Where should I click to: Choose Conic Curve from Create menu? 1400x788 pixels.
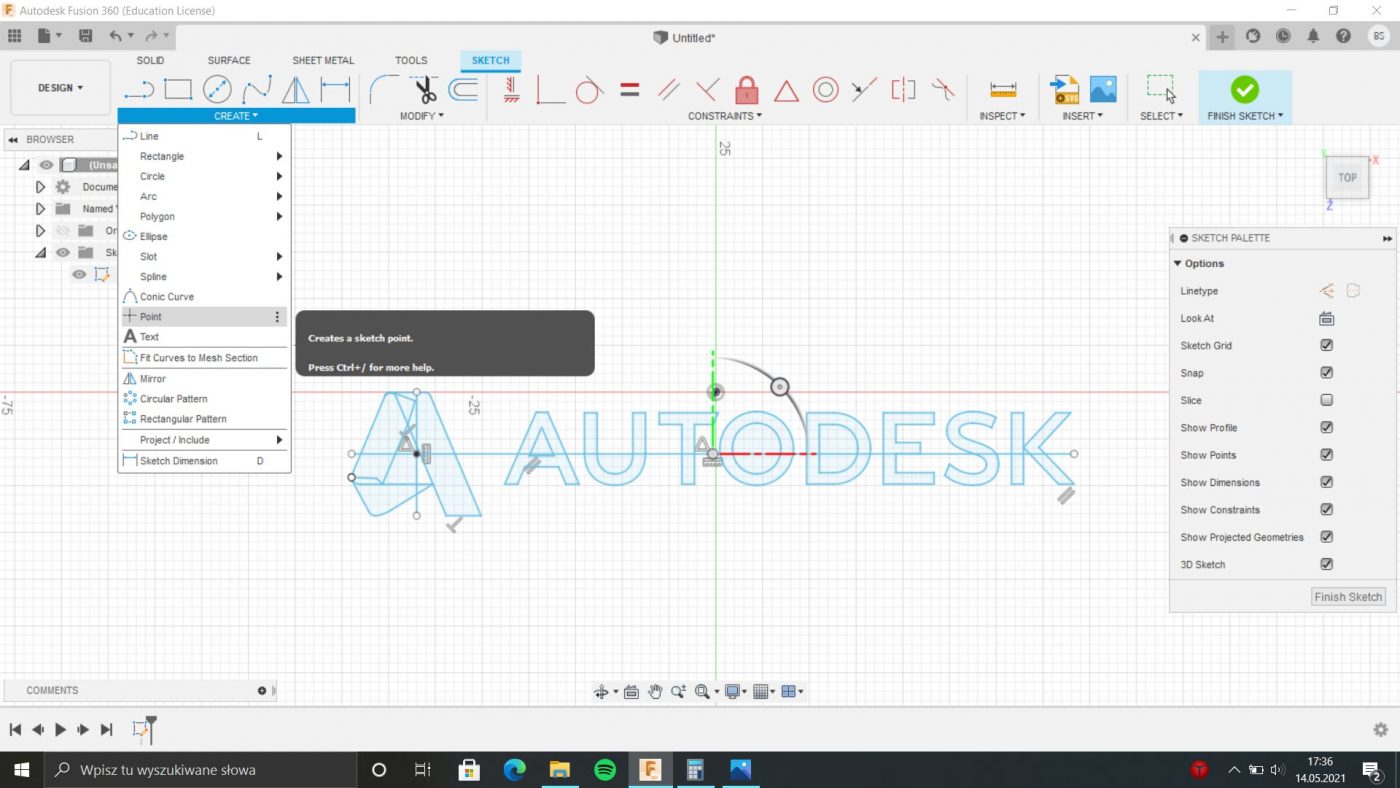click(x=167, y=297)
